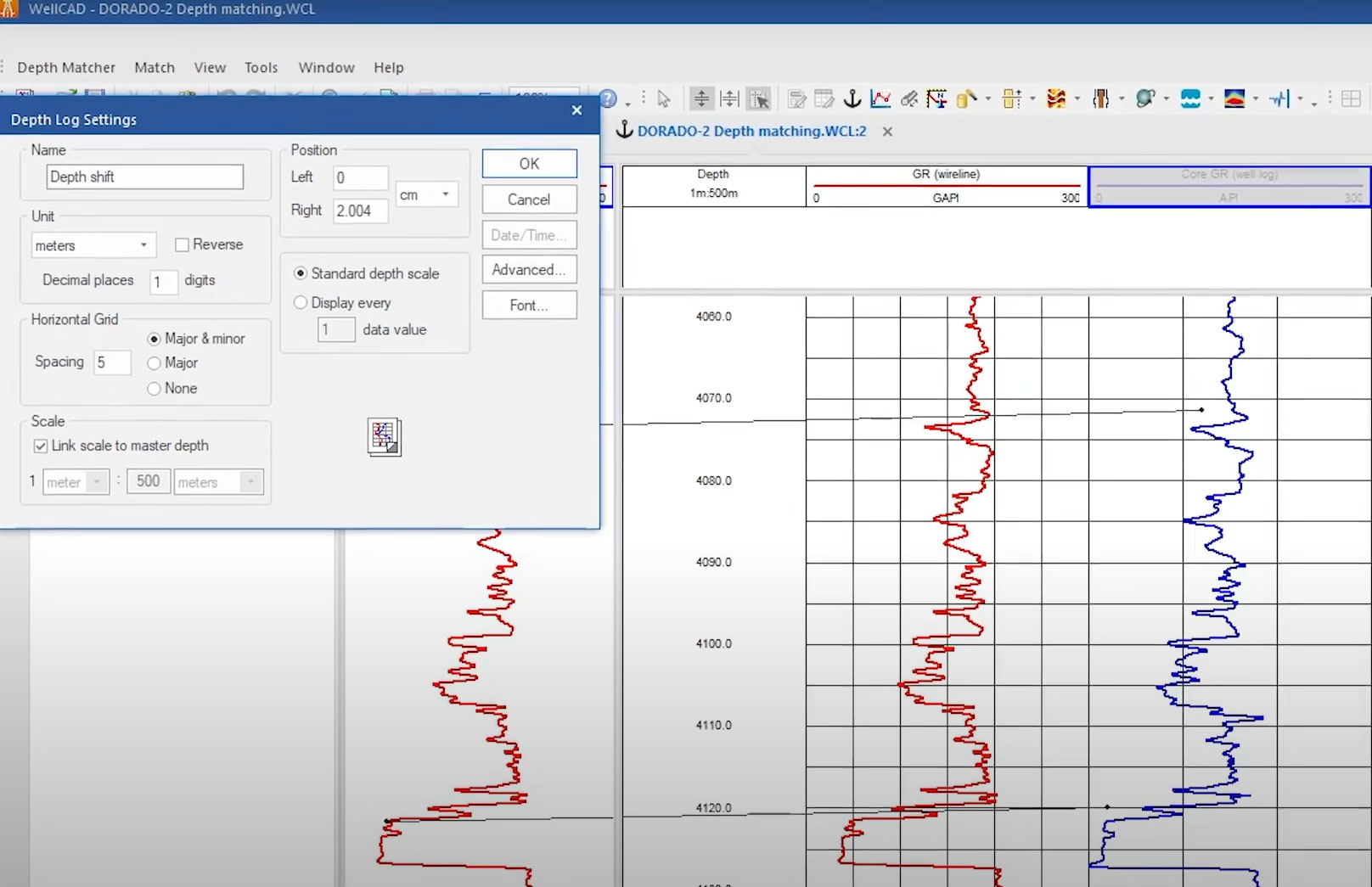Select the Core GR (well log) header
The image size is (1372, 887).
pos(1229,186)
